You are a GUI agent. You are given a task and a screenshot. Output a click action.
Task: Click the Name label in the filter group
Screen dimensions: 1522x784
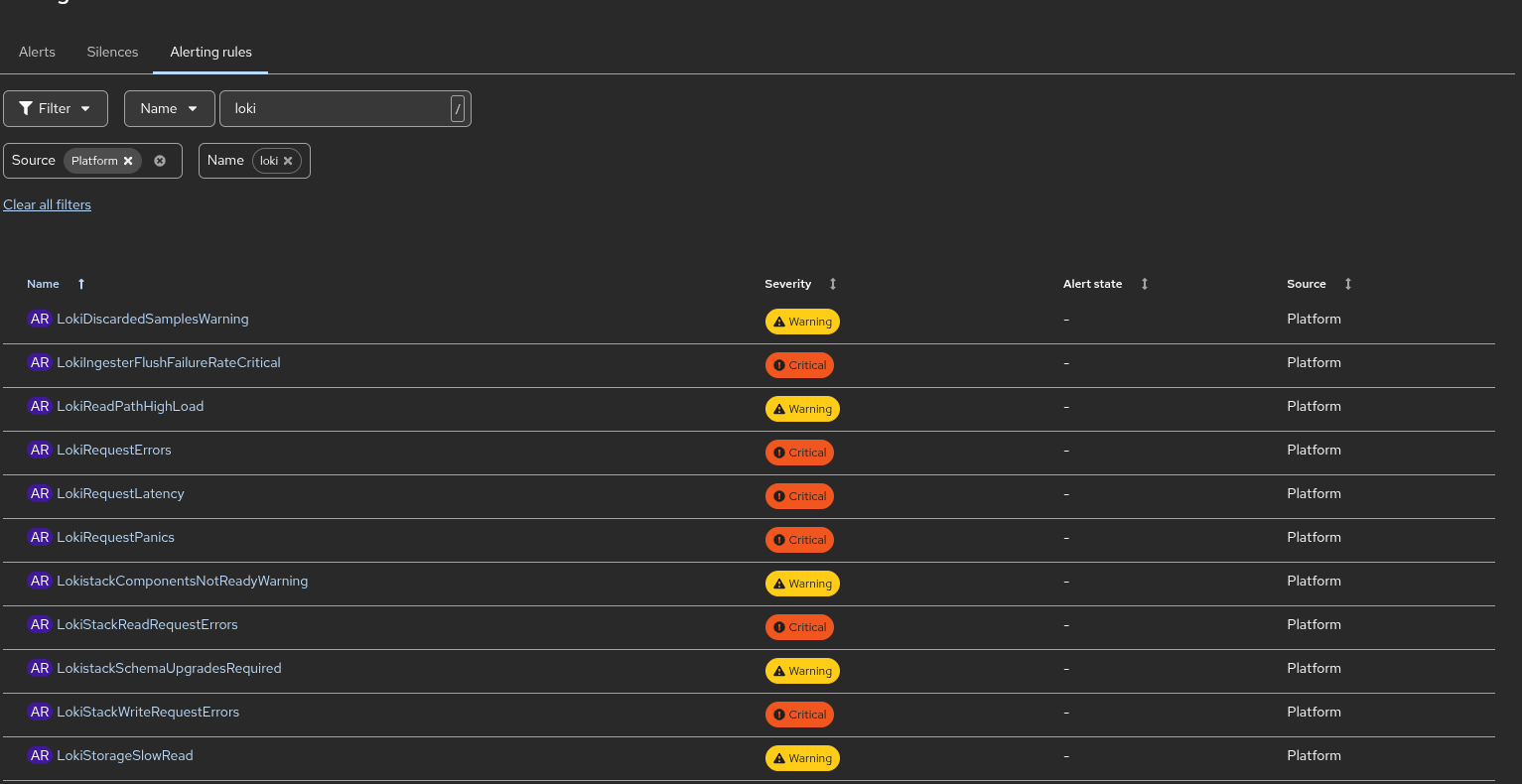pos(225,161)
